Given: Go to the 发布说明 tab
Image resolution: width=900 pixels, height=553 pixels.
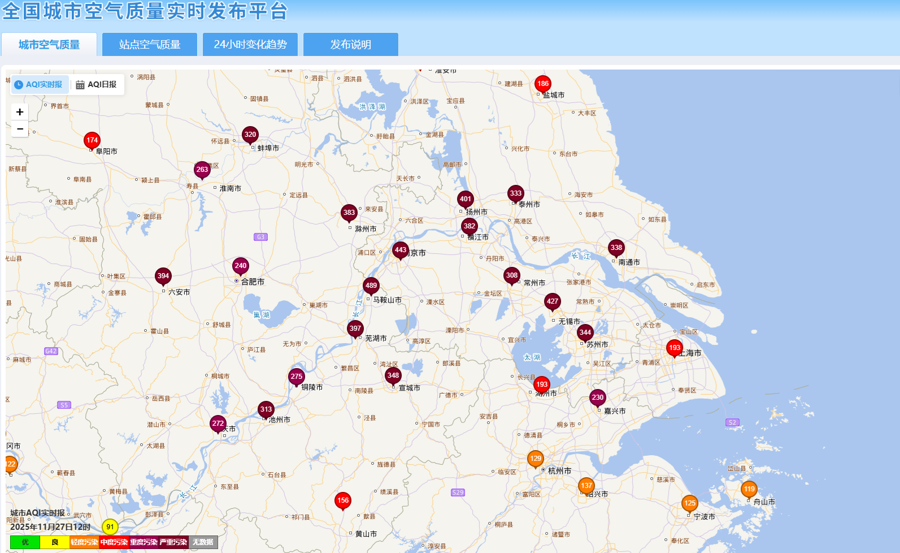Looking at the screenshot, I should (x=351, y=45).
